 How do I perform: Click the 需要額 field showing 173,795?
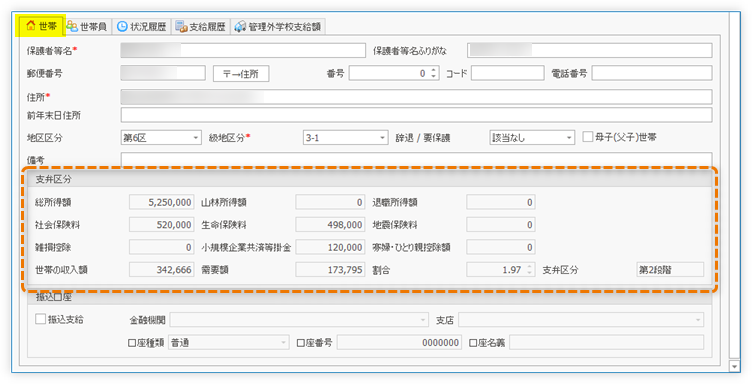click(x=330, y=270)
